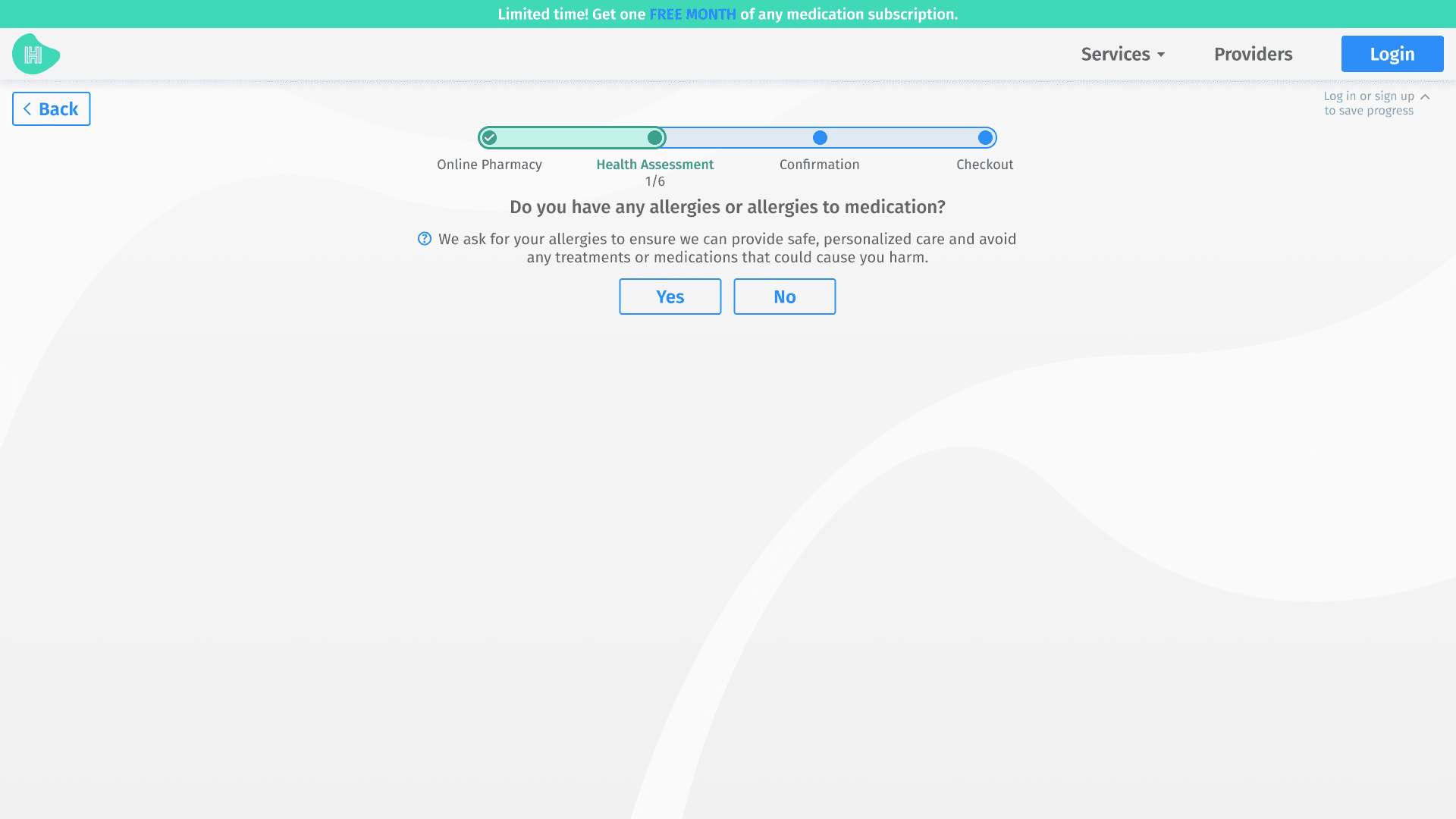Open the Services dropdown menu

coord(1115,54)
